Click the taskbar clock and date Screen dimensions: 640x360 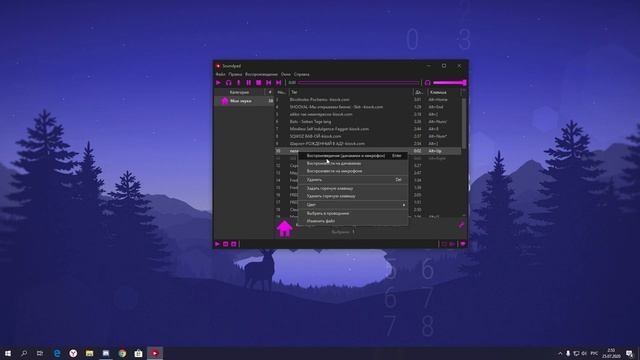point(611,353)
